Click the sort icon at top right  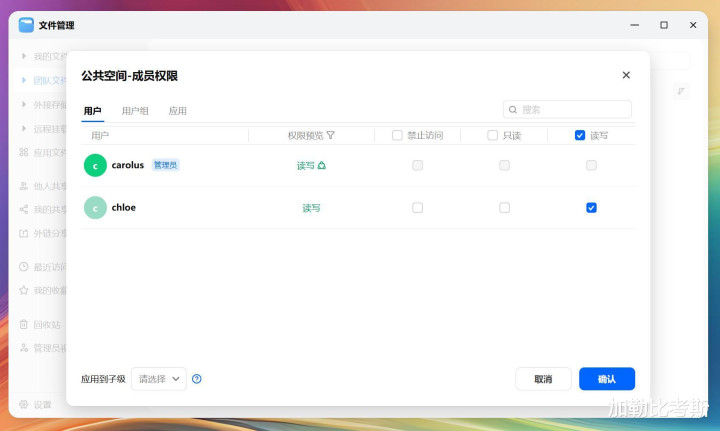click(x=681, y=91)
